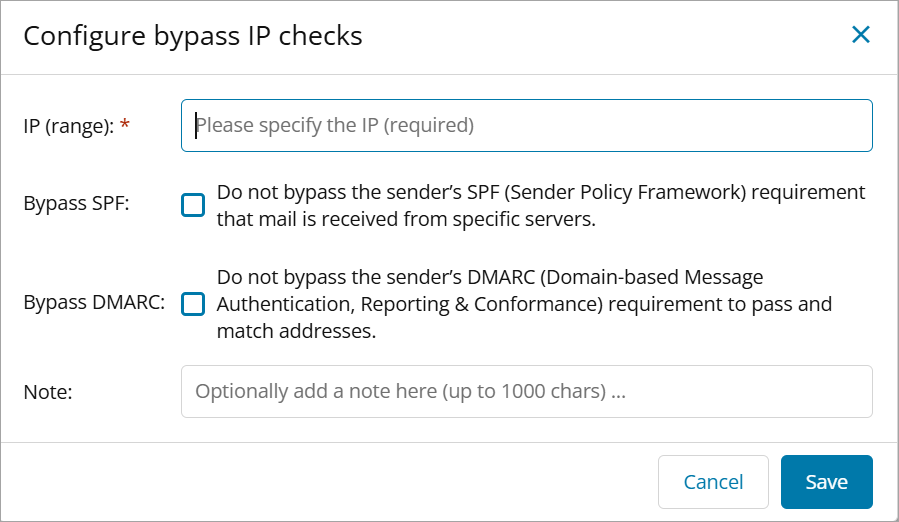The image size is (899, 522).
Task: Click the IP range input field
Action: [526, 126]
